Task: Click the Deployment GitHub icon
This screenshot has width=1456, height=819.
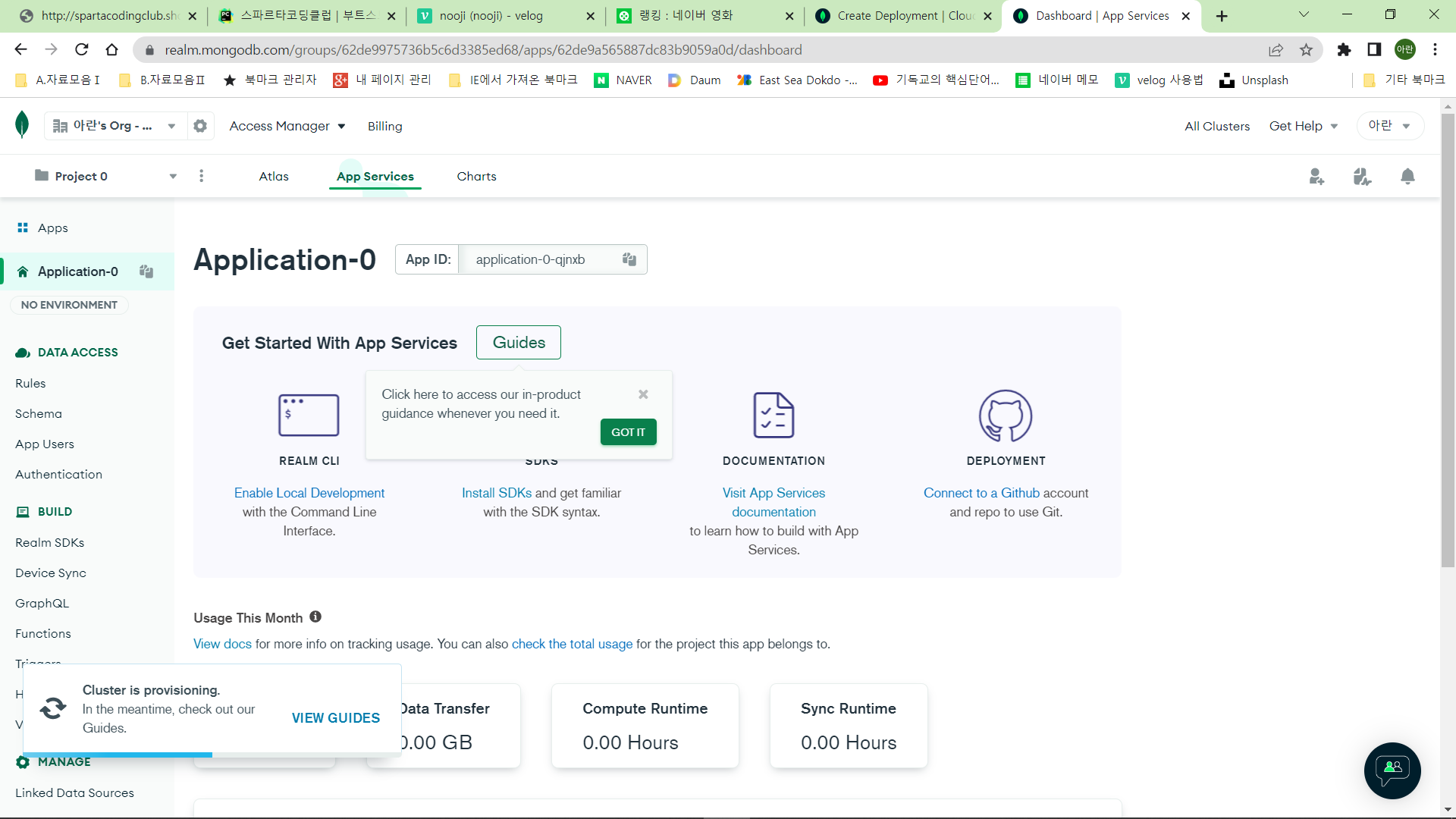Action: pos(1006,416)
